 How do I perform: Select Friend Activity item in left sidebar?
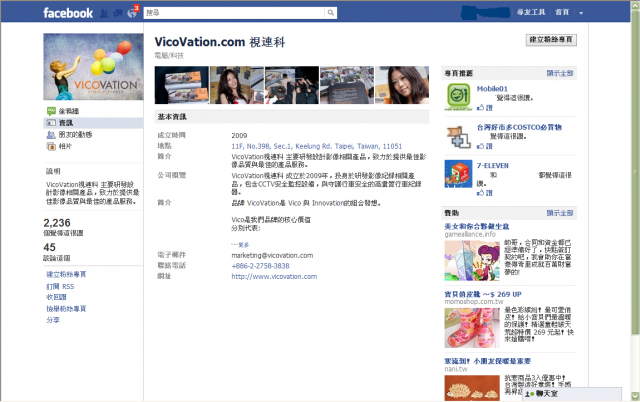(93, 135)
